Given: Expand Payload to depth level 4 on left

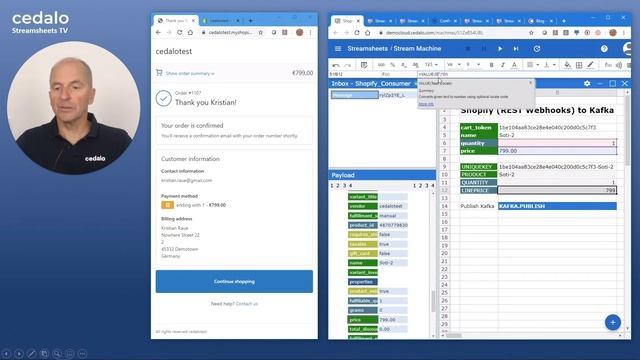Looking at the screenshot, I should tap(350, 186).
